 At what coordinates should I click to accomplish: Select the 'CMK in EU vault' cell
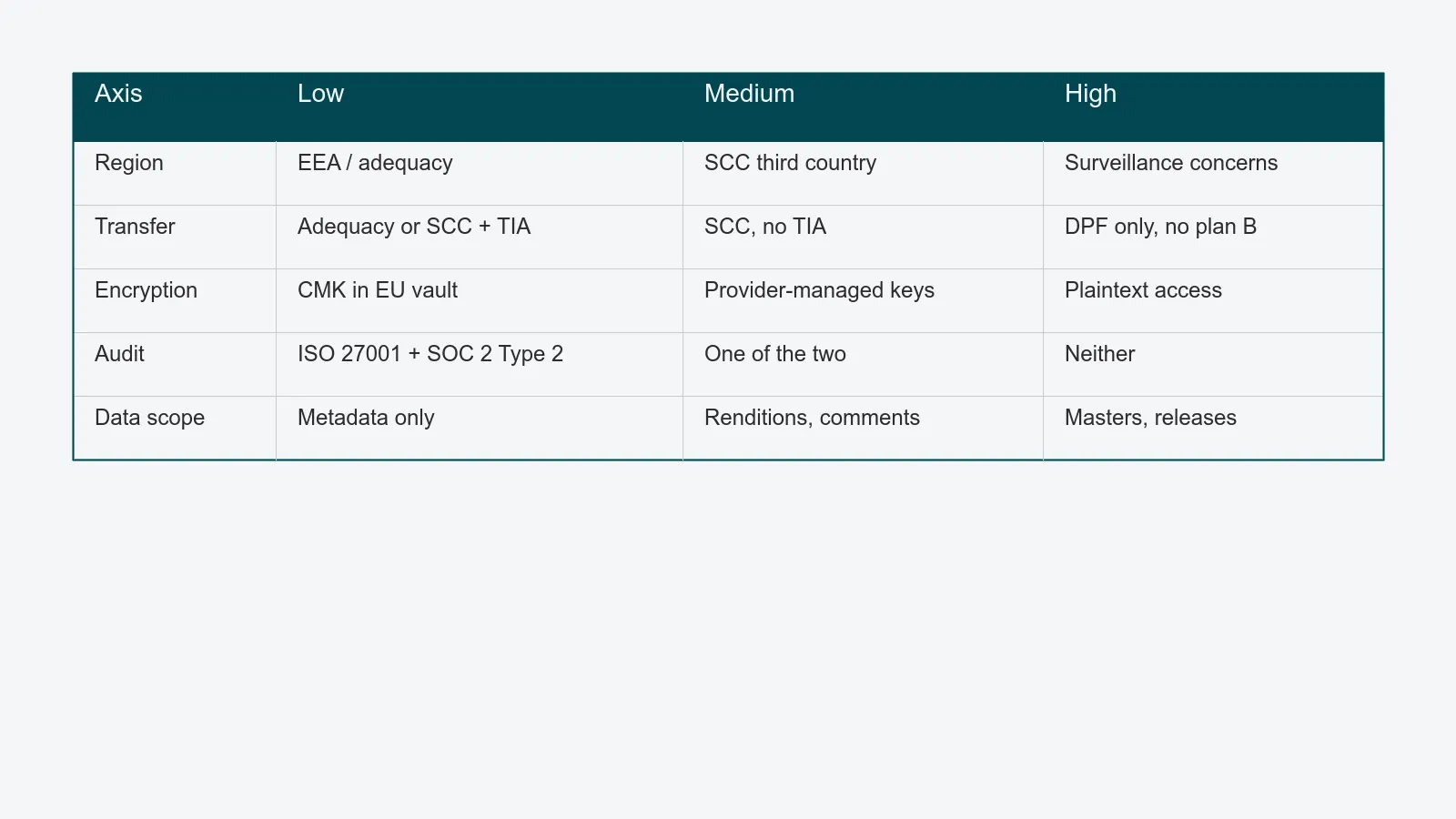[x=480, y=300]
